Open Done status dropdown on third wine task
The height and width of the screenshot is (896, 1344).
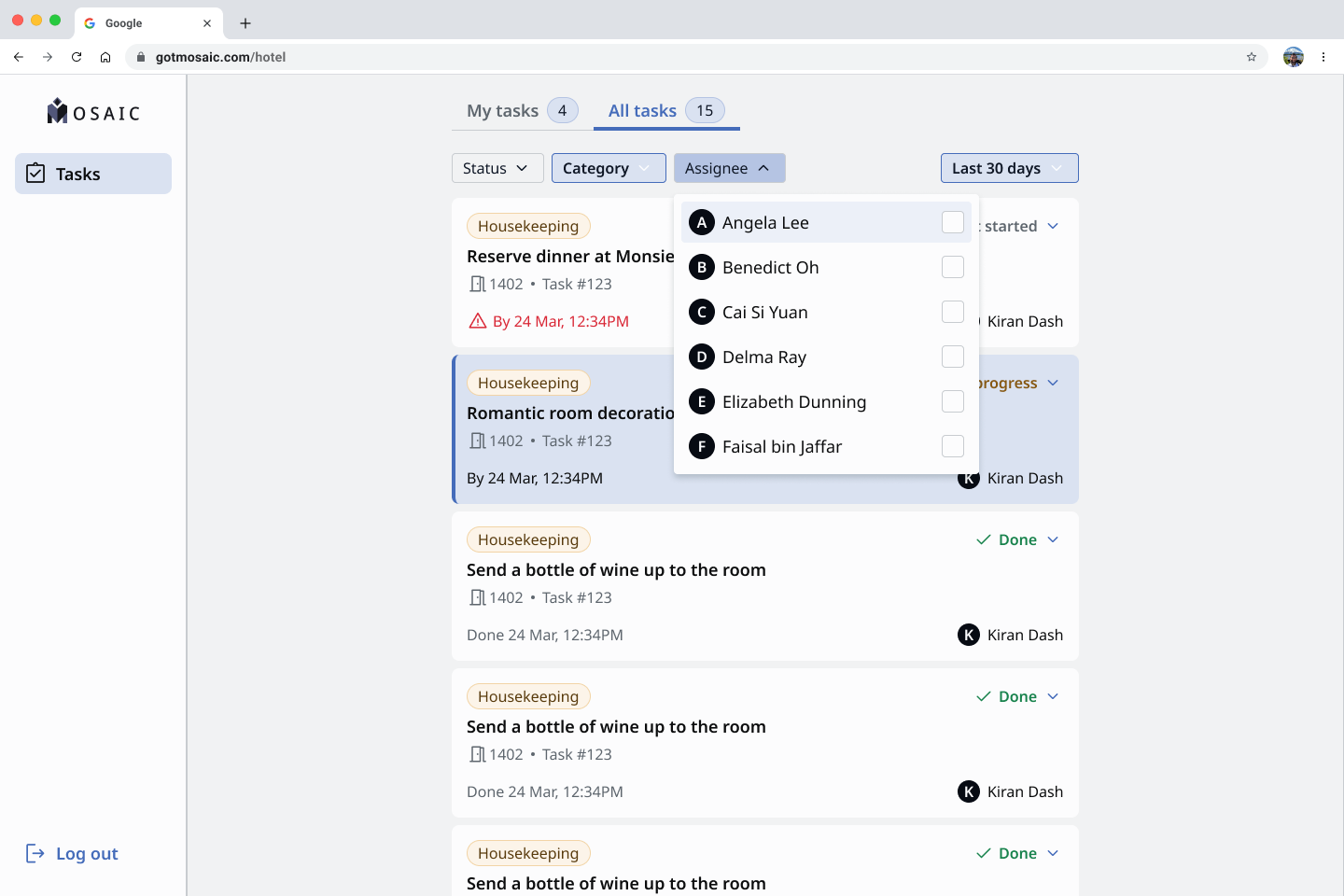coord(1017,853)
